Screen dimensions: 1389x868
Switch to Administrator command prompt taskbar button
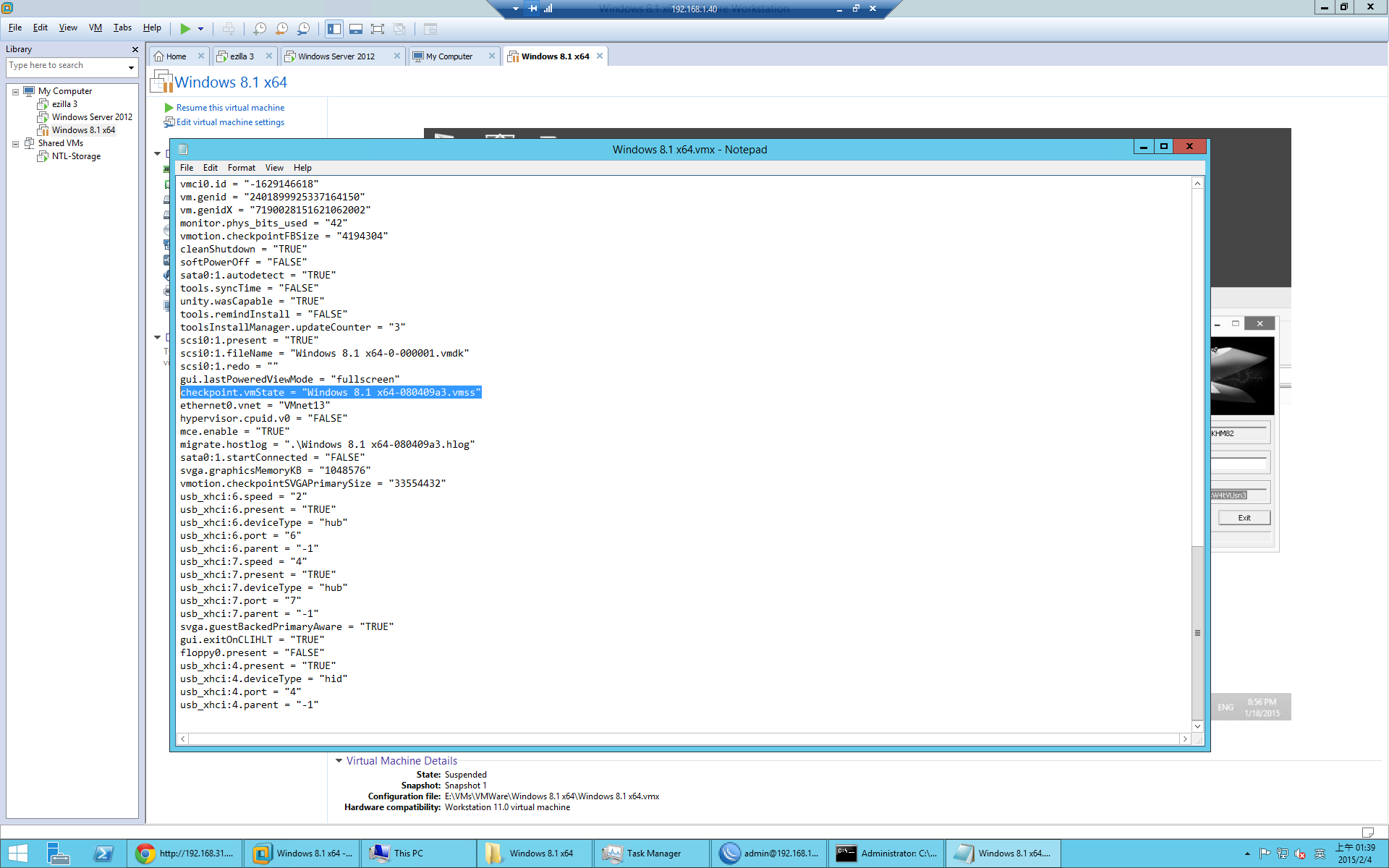click(885, 854)
